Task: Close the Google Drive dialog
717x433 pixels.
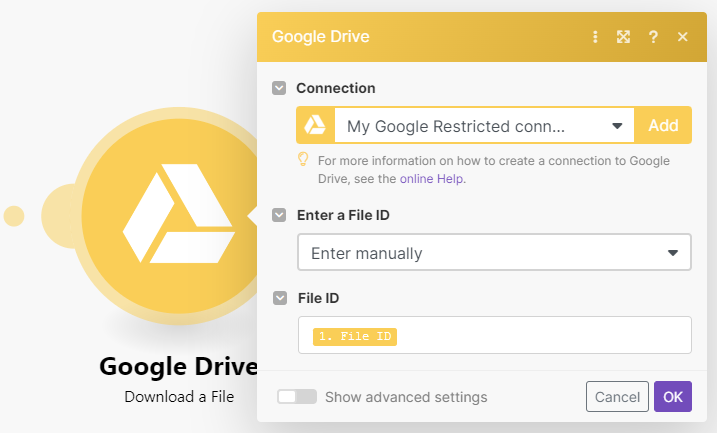Action: [683, 37]
